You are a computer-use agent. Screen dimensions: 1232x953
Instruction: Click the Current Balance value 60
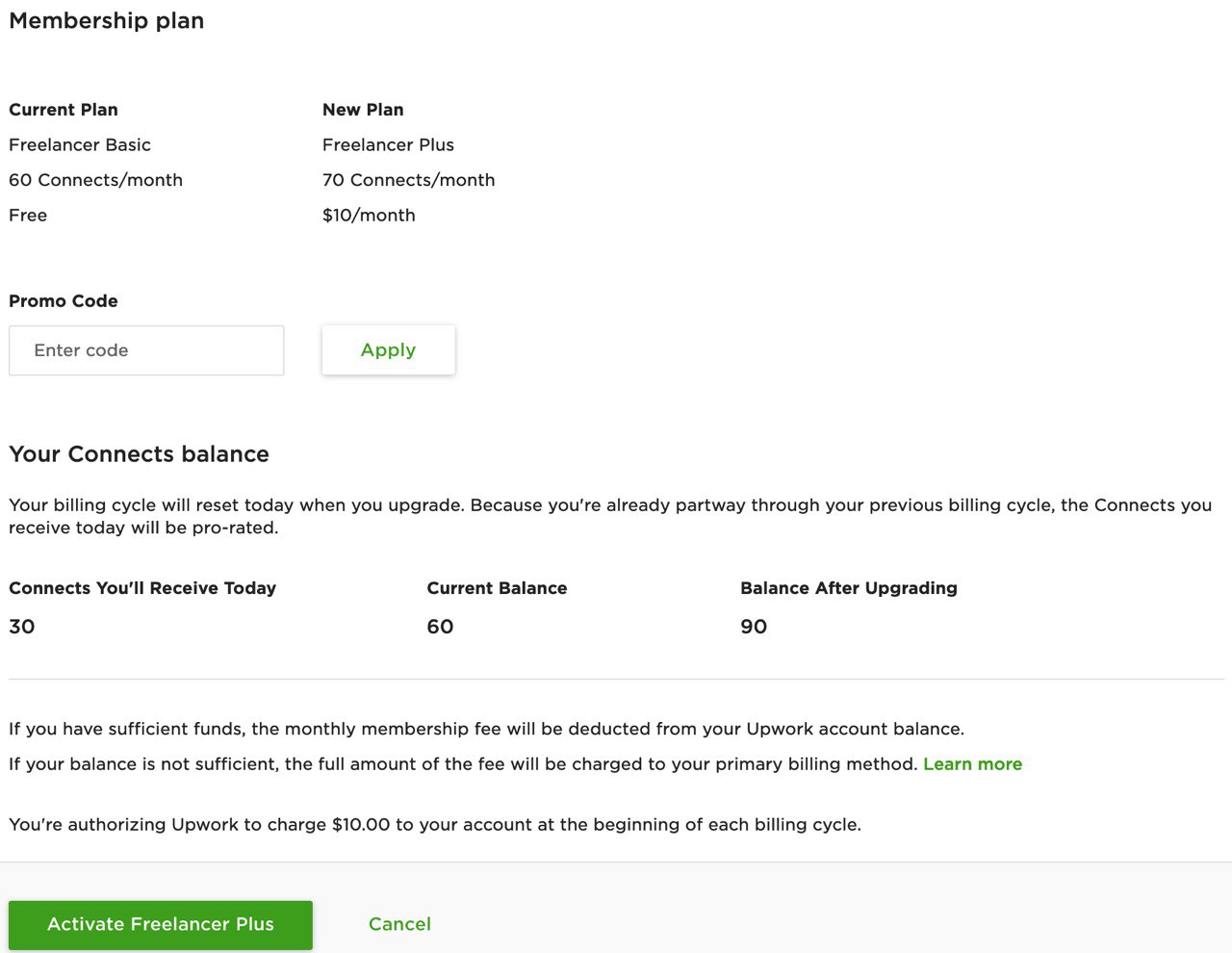click(440, 627)
